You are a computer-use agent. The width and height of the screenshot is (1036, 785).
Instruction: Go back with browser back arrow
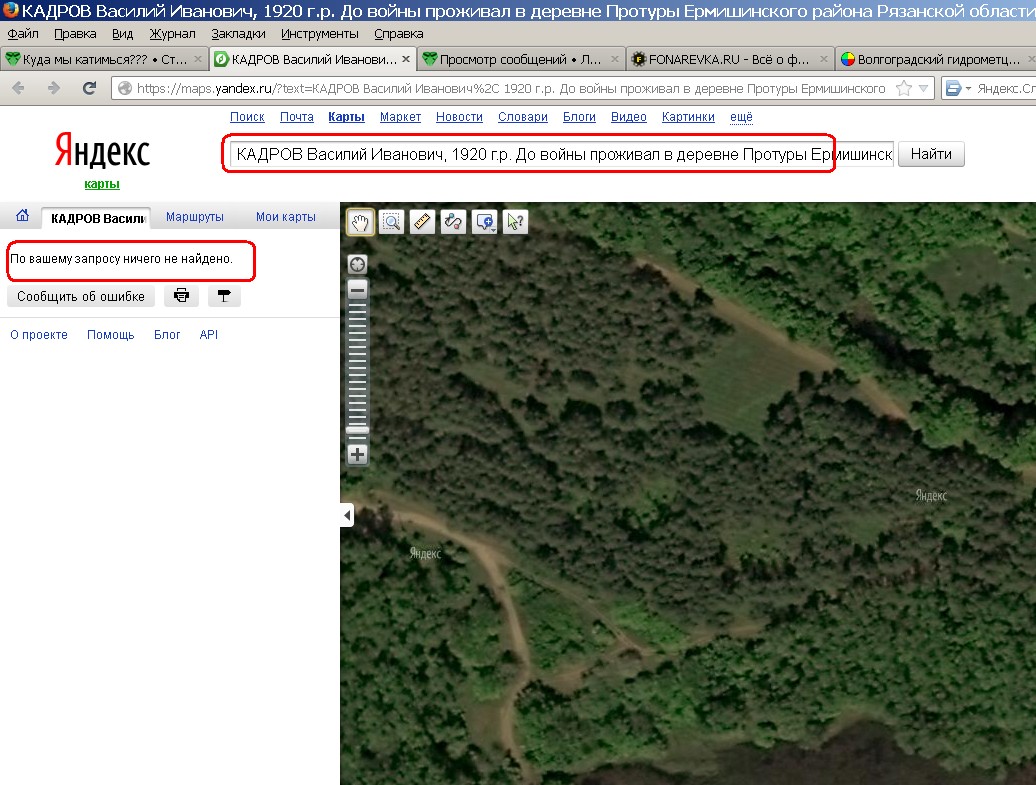tap(18, 88)
